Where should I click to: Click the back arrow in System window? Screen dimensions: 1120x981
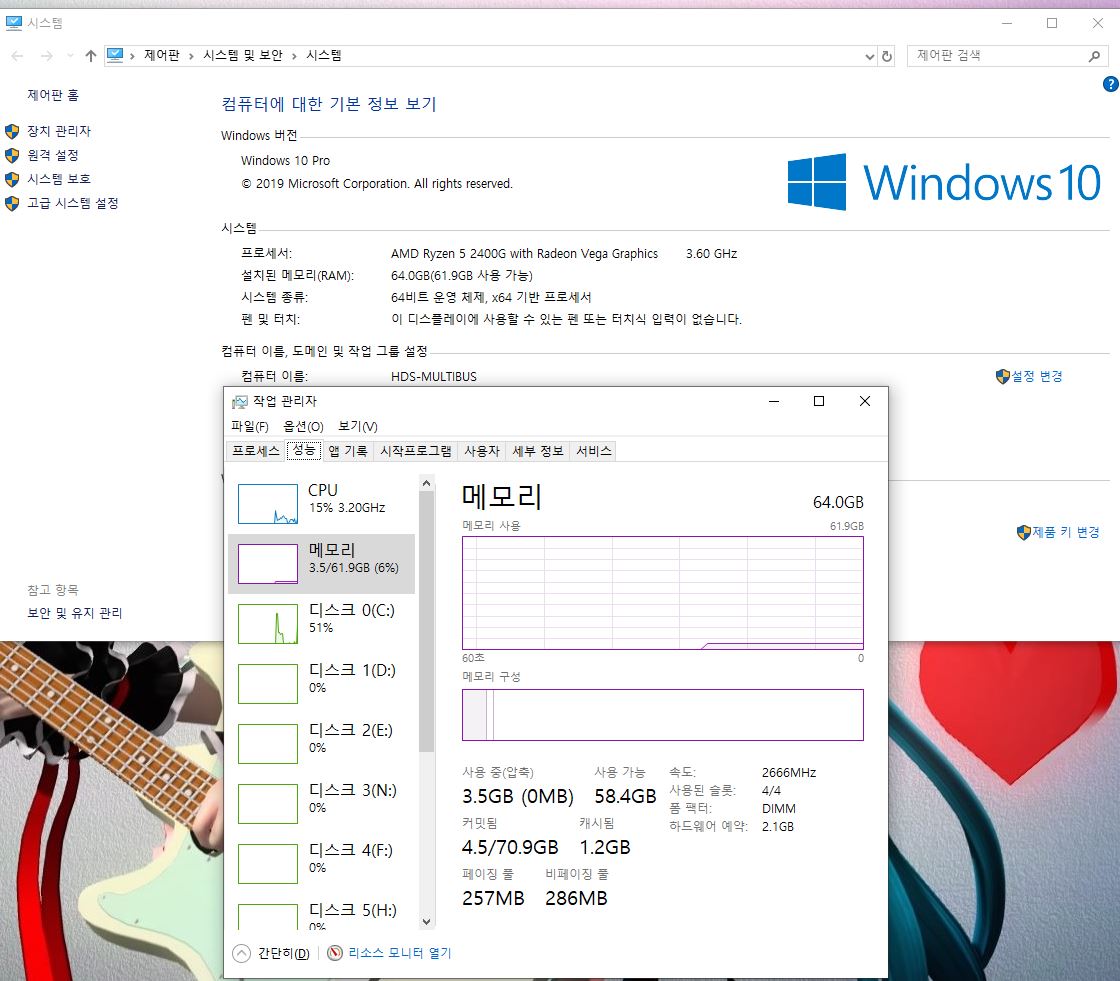pos(18,56)
